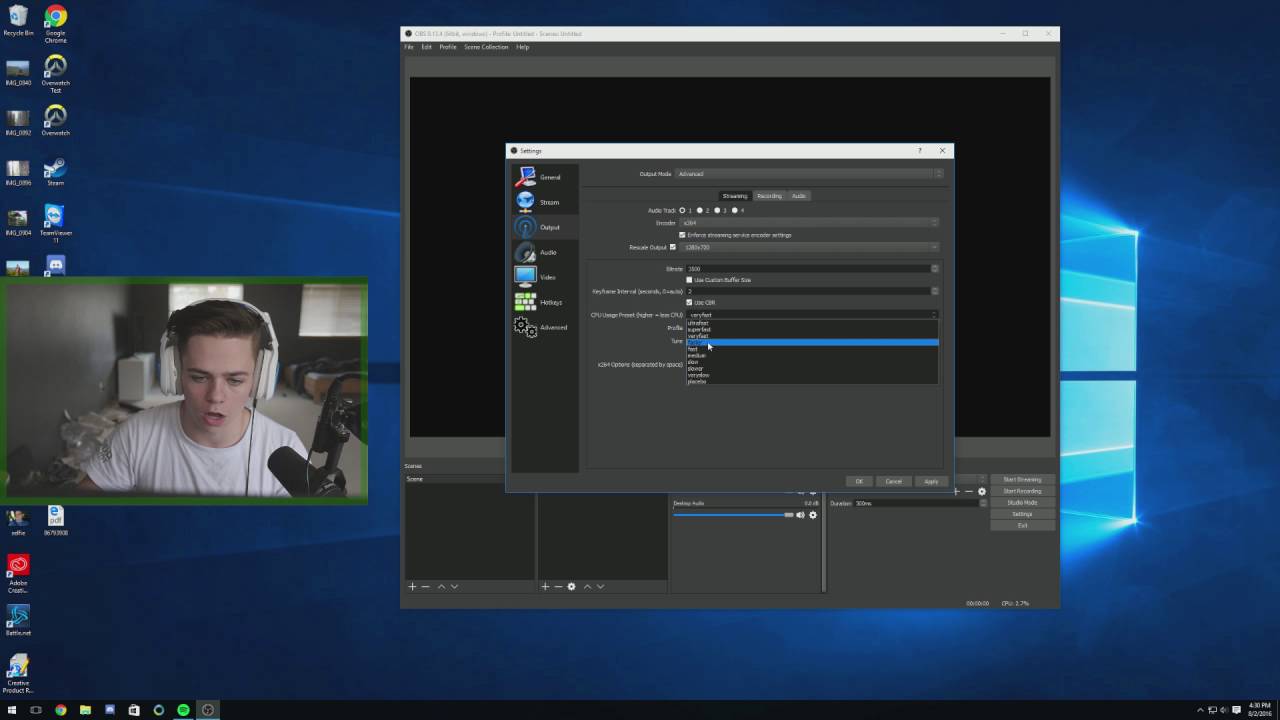1280x720 pixels.
Task: Move scene up arrow
Action: tap(441, 586)
